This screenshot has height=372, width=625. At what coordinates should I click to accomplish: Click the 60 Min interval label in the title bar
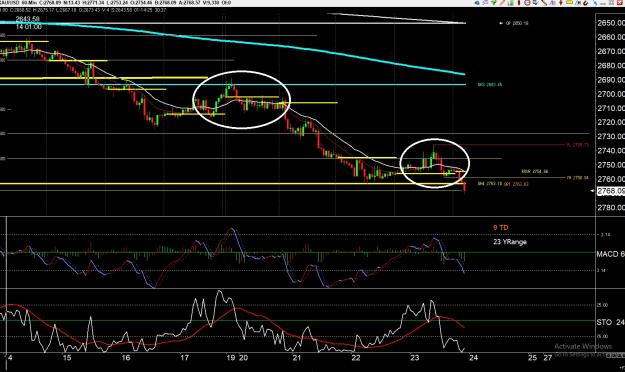click(x=29, y=3)
